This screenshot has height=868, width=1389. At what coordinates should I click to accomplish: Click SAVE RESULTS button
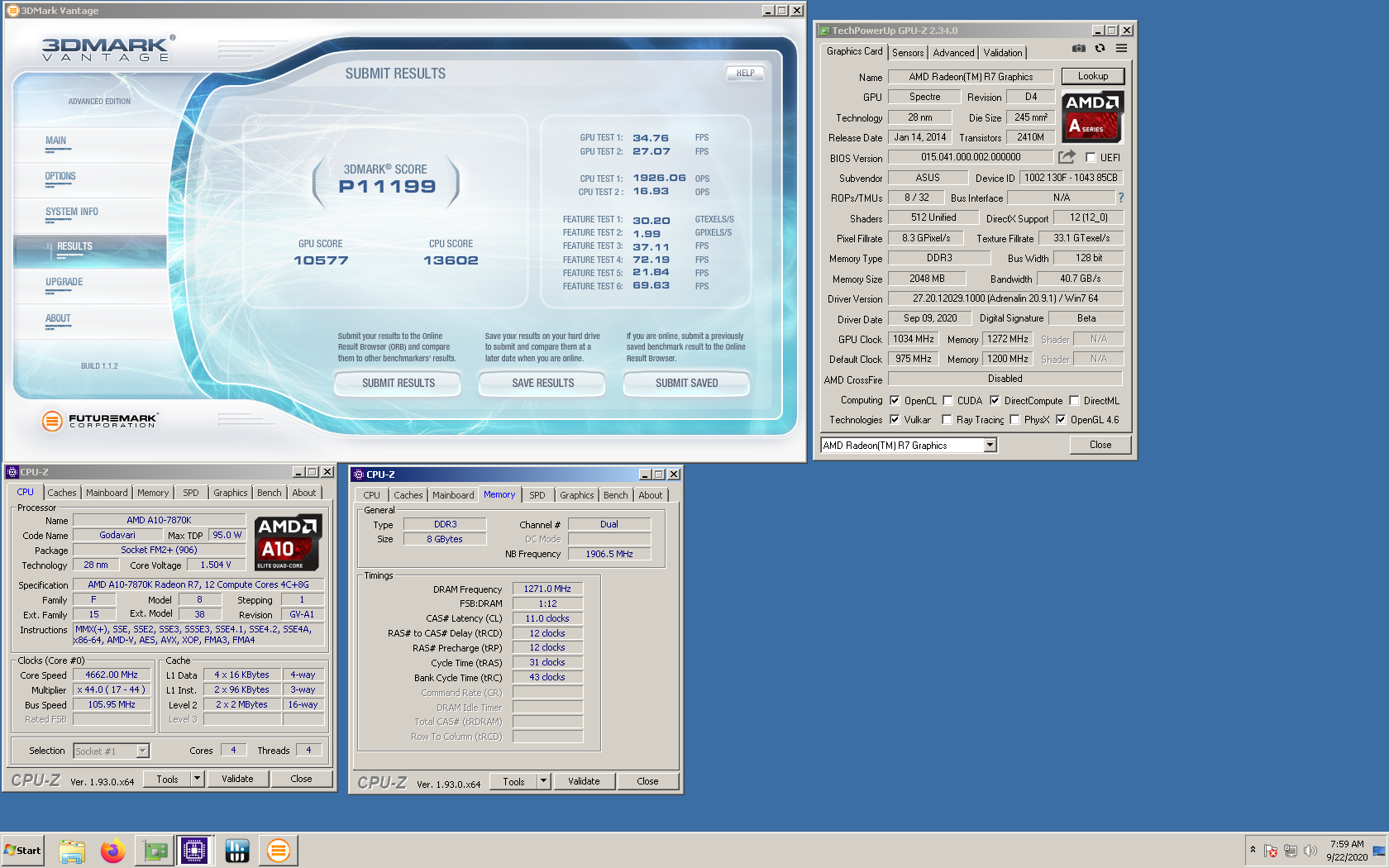tap(543, 384)
